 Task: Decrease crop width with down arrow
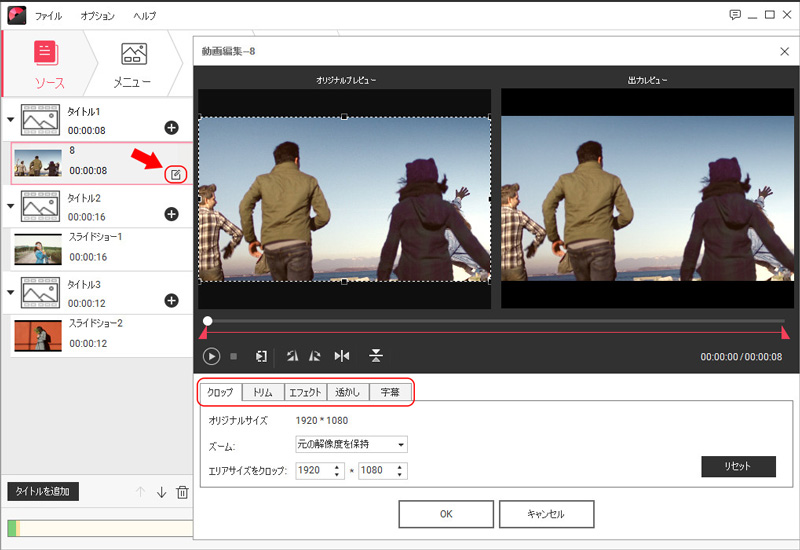click(x=337, y=474)
